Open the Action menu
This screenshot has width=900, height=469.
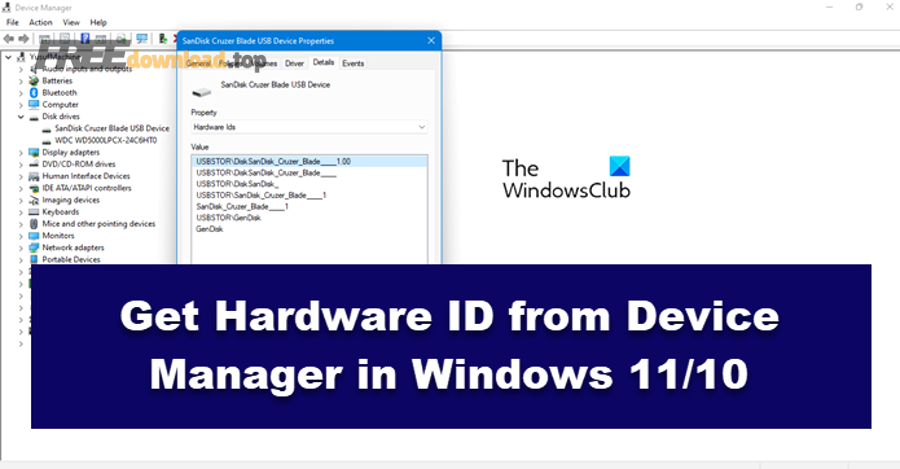[41, 22]
